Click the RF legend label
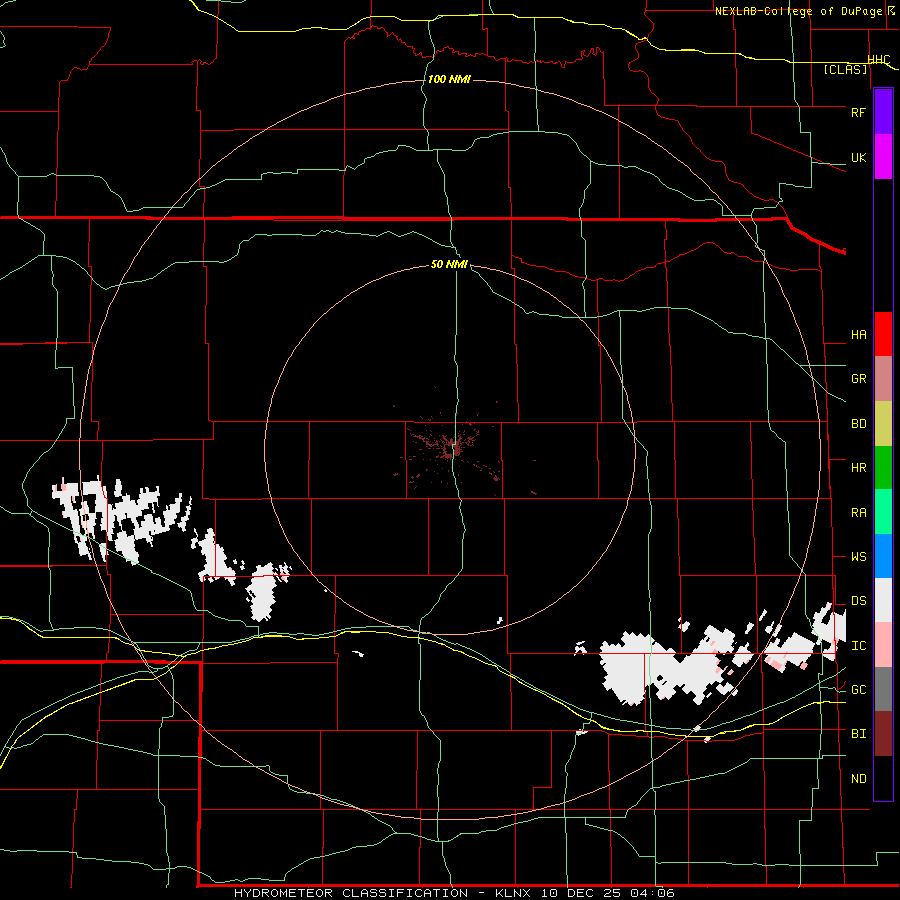This screenshot has height=900, width=900. coord(858,112)
